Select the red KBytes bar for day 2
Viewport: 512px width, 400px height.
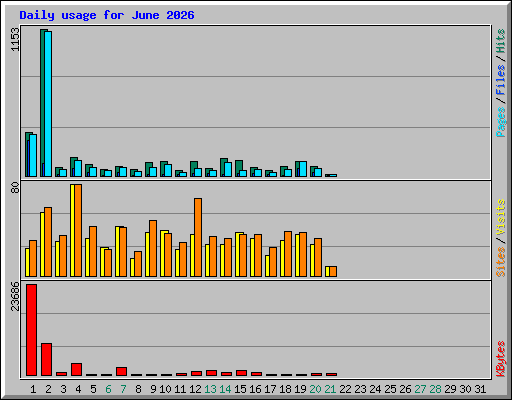click(x=46, y=359)
